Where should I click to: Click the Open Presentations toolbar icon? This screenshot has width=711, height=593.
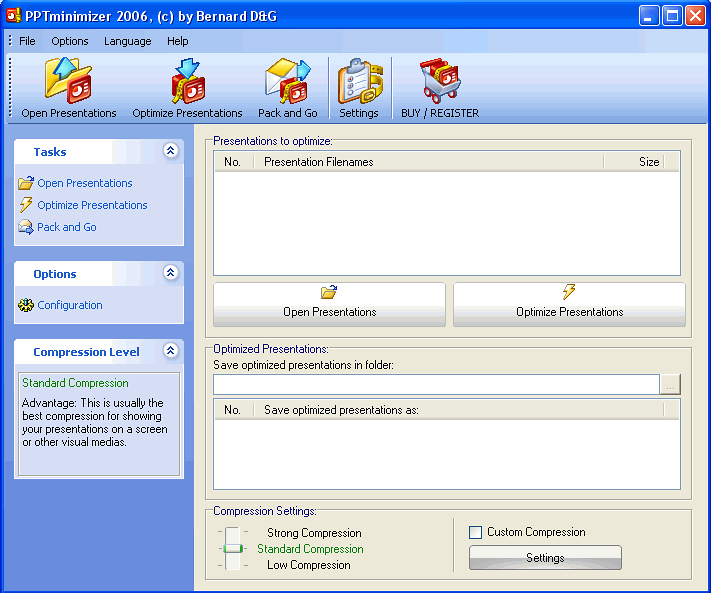(68, 81)
